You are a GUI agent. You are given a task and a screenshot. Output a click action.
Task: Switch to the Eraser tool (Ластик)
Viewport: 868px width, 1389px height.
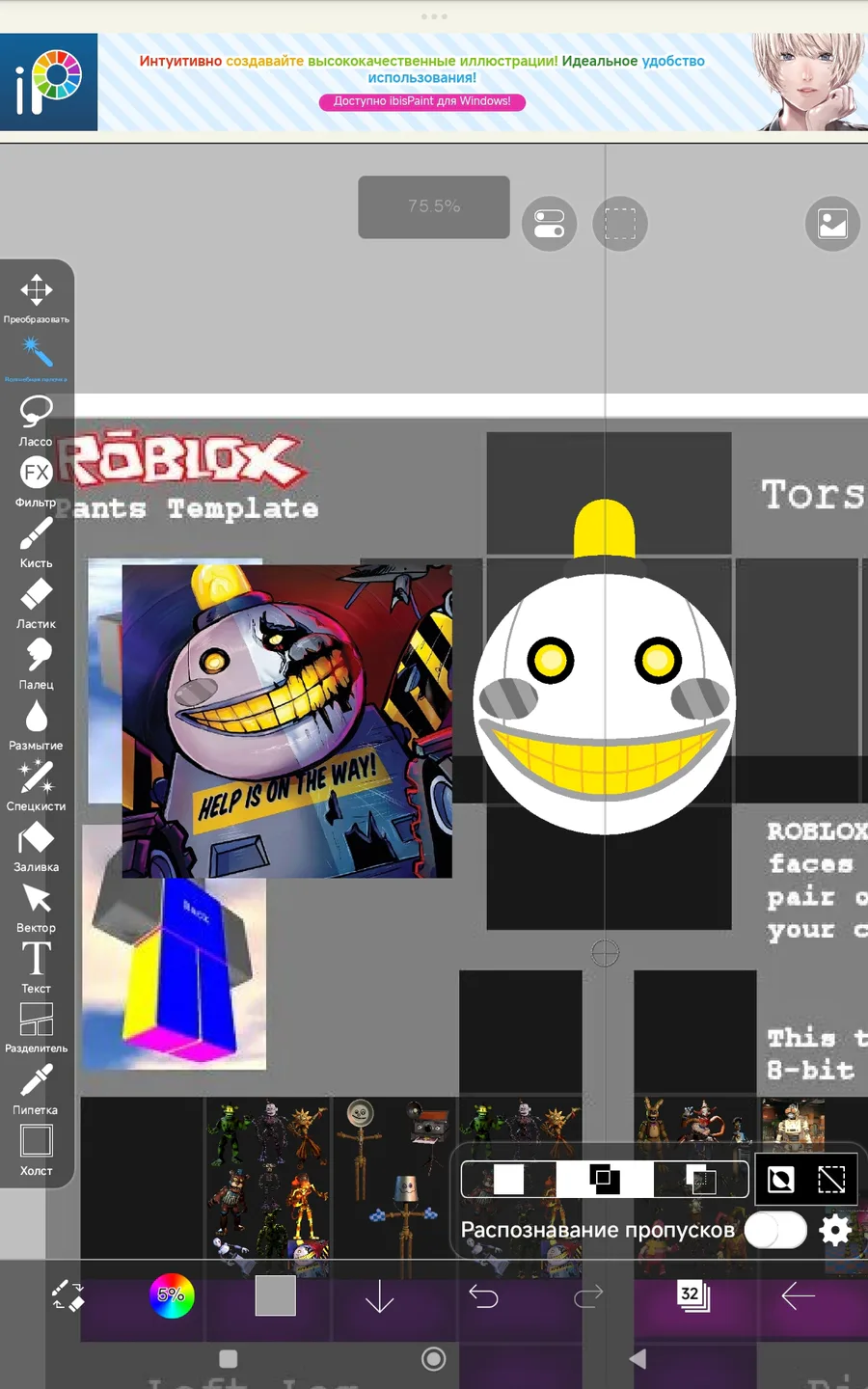pyautogui.click(x=37, y=602)
